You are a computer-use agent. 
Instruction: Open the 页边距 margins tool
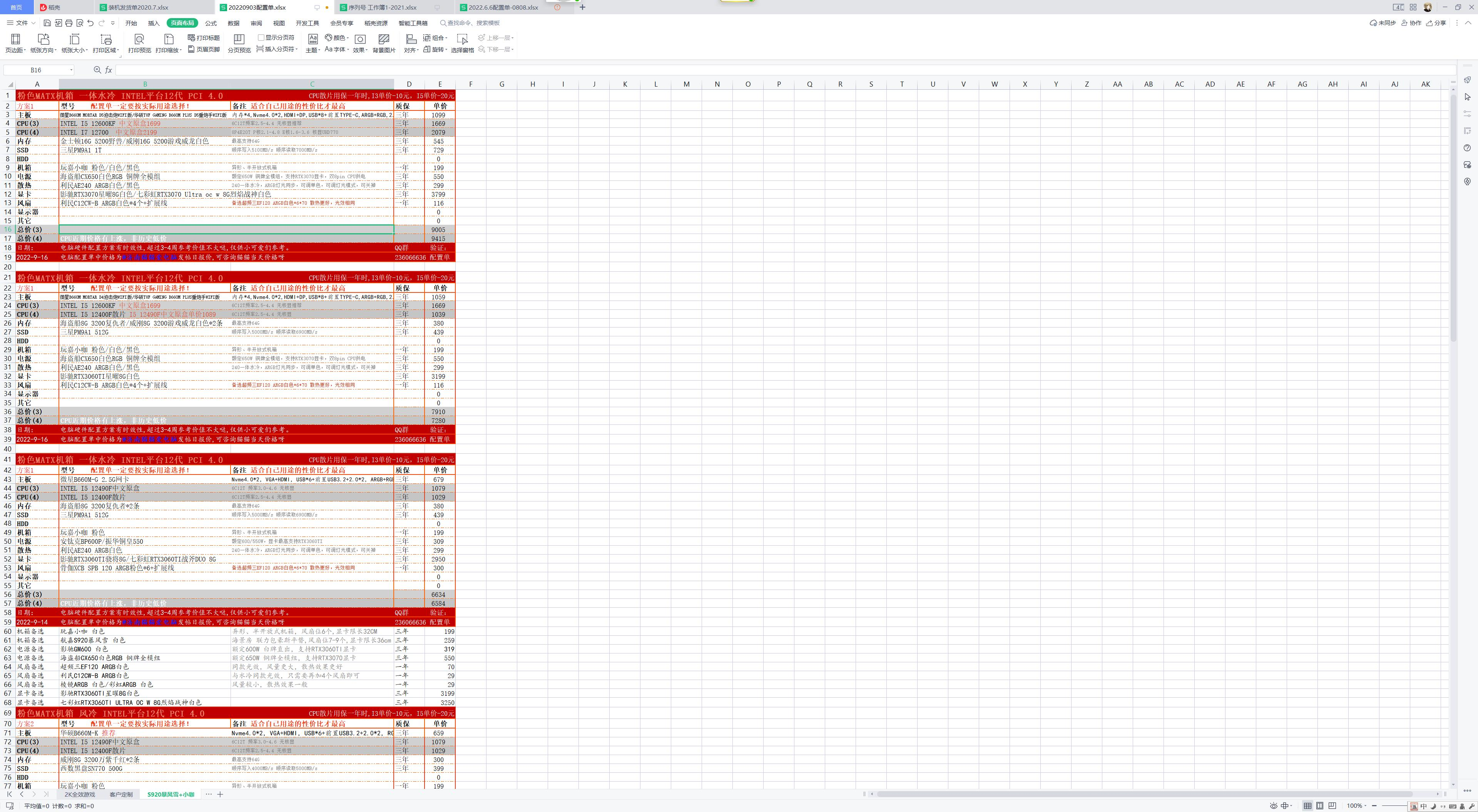point(15,43)
